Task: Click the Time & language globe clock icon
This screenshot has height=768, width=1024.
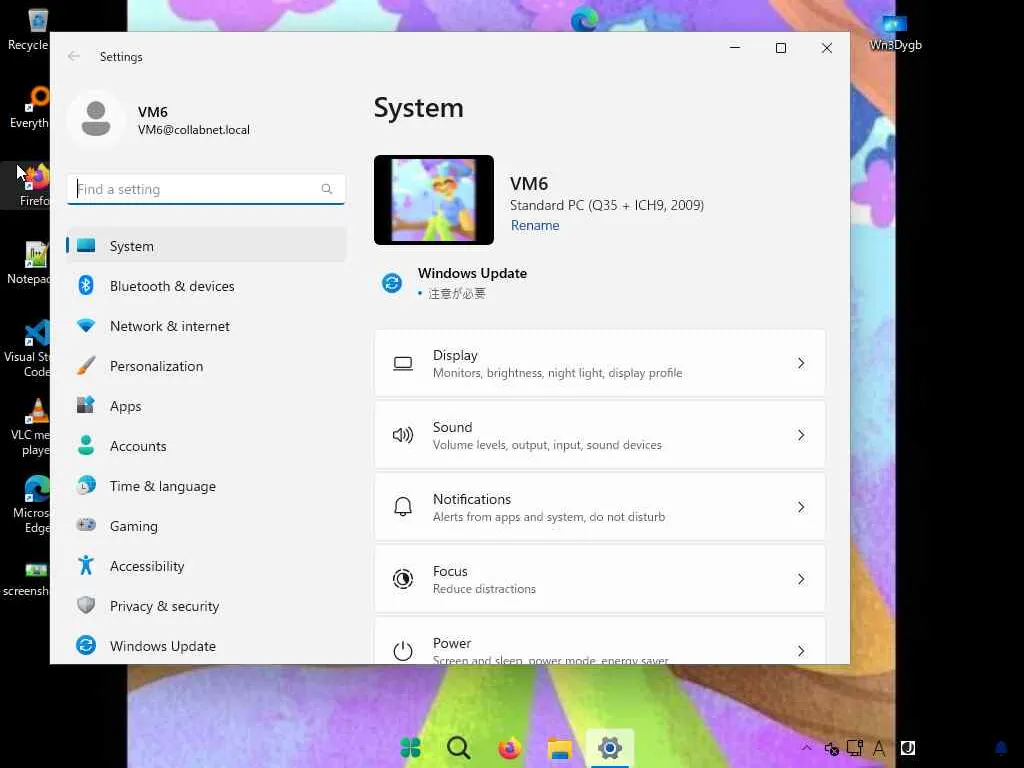Action: pos(86,485)
